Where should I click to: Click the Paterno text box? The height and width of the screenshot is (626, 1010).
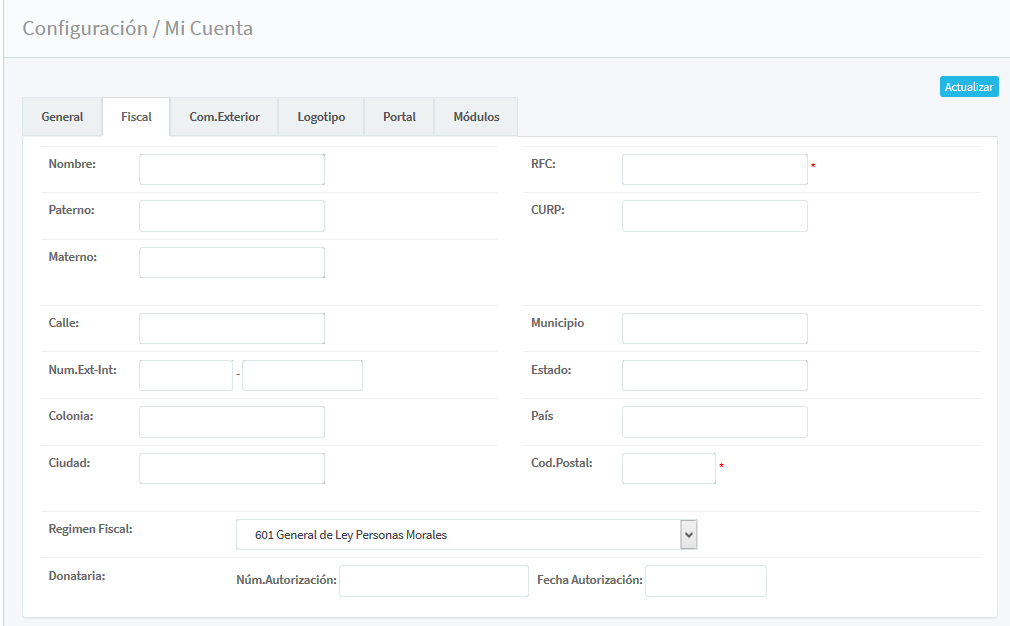[232, 216]
